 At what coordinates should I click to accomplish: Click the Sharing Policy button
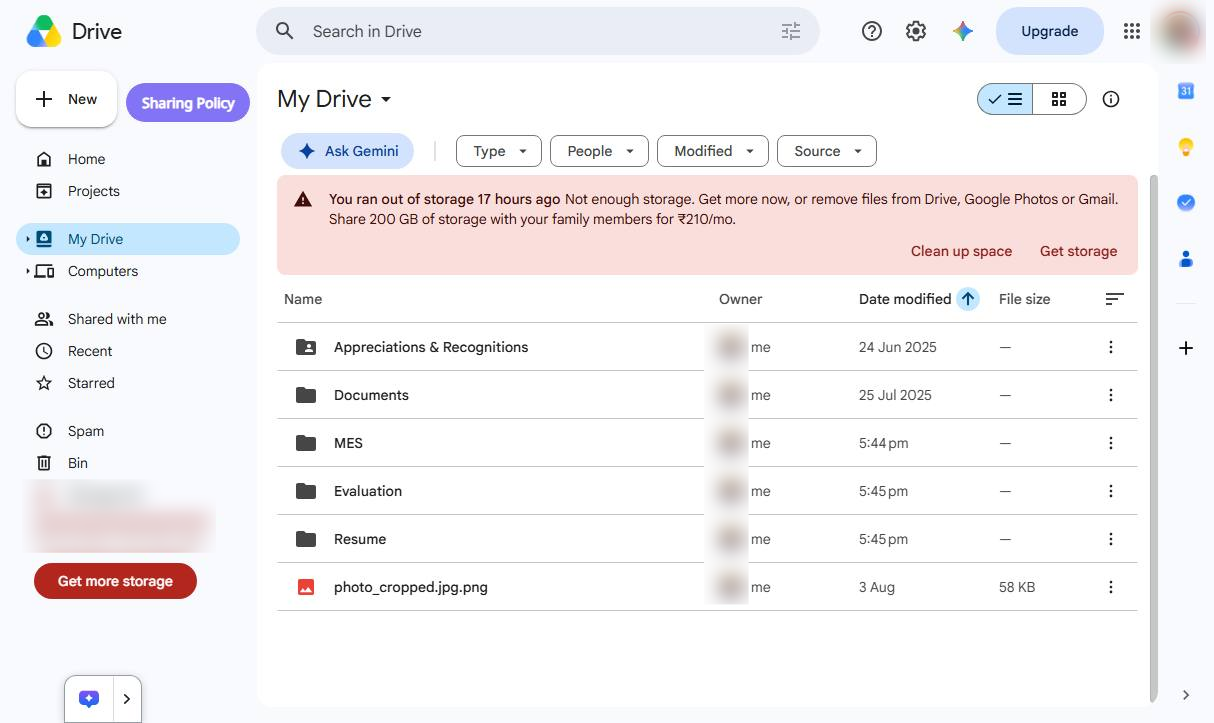(188, 102)
